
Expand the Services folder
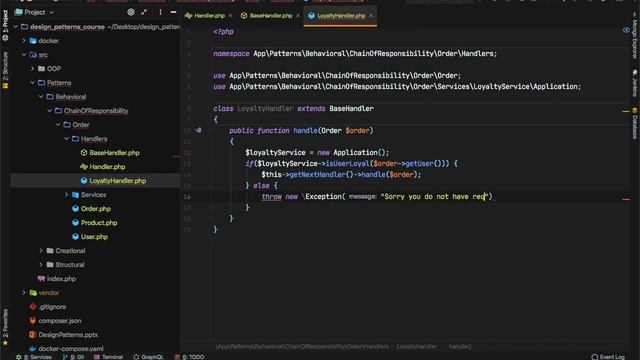pos(66,195)
